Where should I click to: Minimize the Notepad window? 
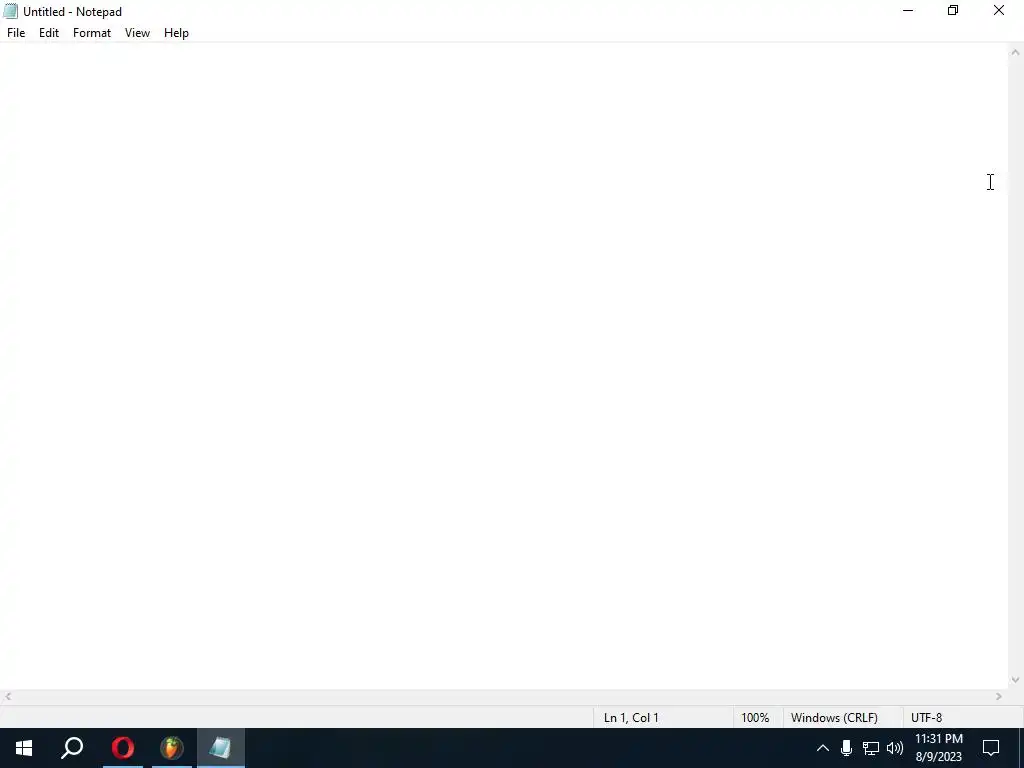(908, 10)
